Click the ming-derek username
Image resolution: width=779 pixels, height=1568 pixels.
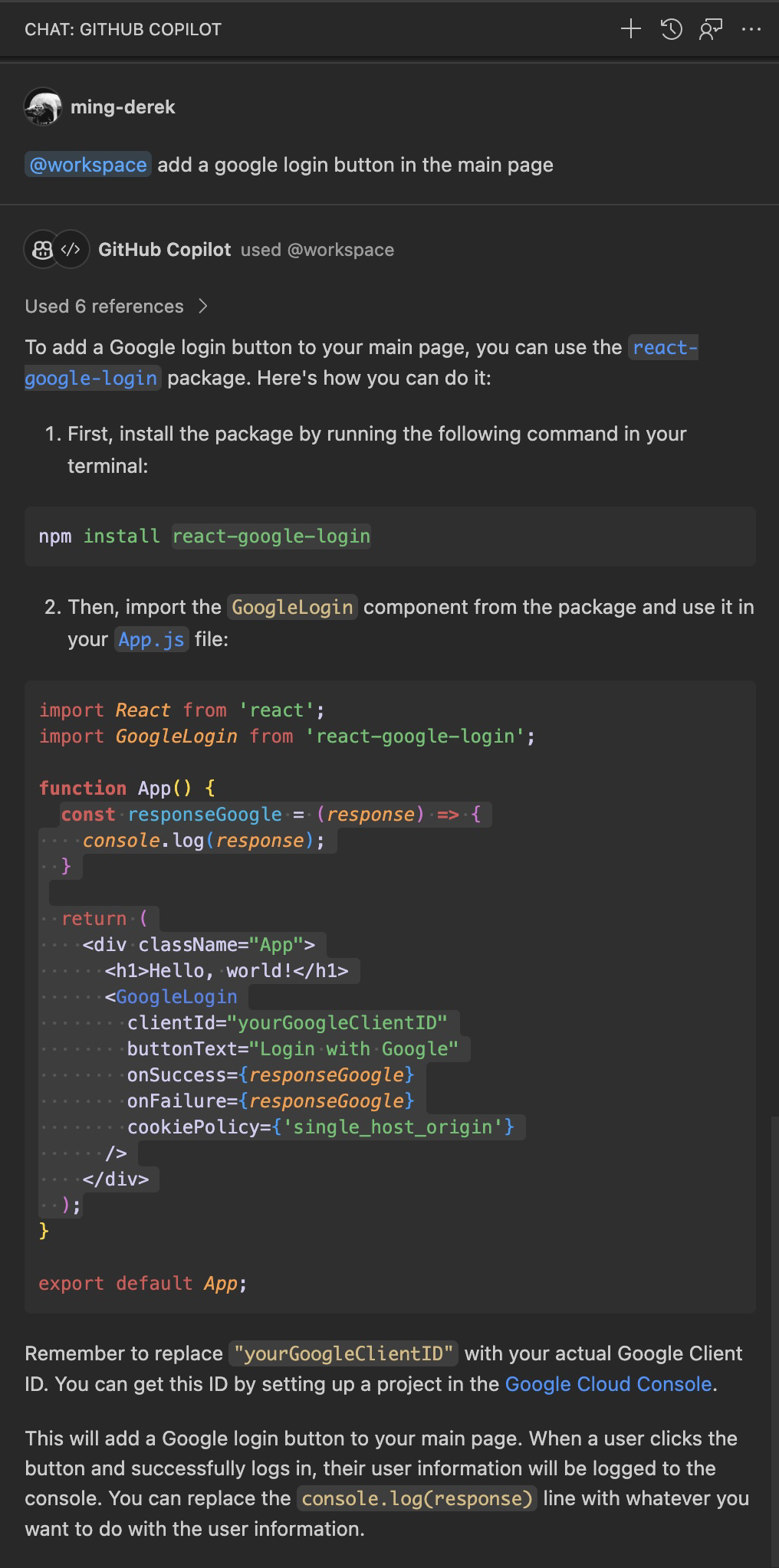tap(123, 107)
